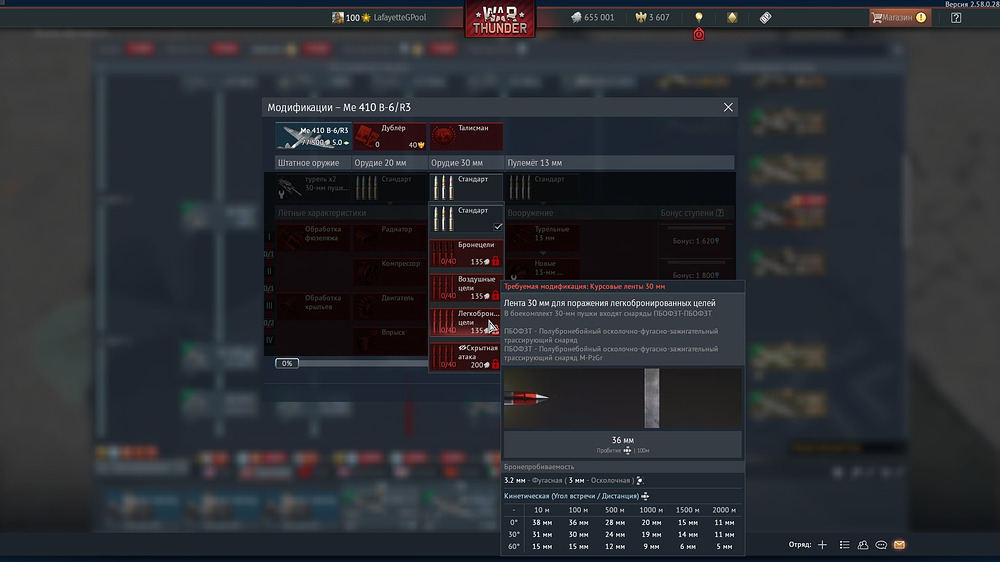Viewport: 1000px width, 562px height.
Task: Click the Бонус: 1 800 tier bonus
Action: 696,275
